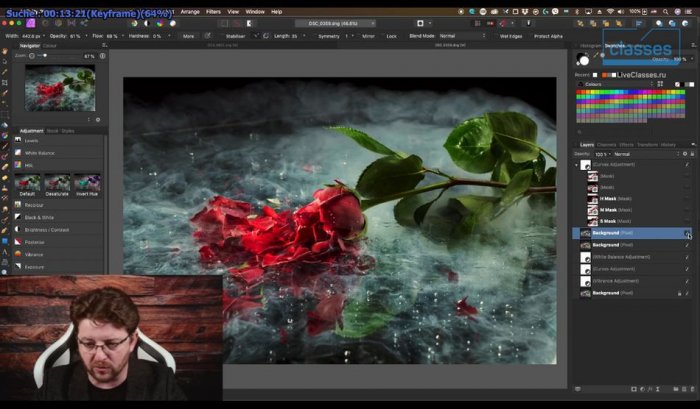
Task: Apply the Invert Hue HSL preset
Action: tap(87, 183)
